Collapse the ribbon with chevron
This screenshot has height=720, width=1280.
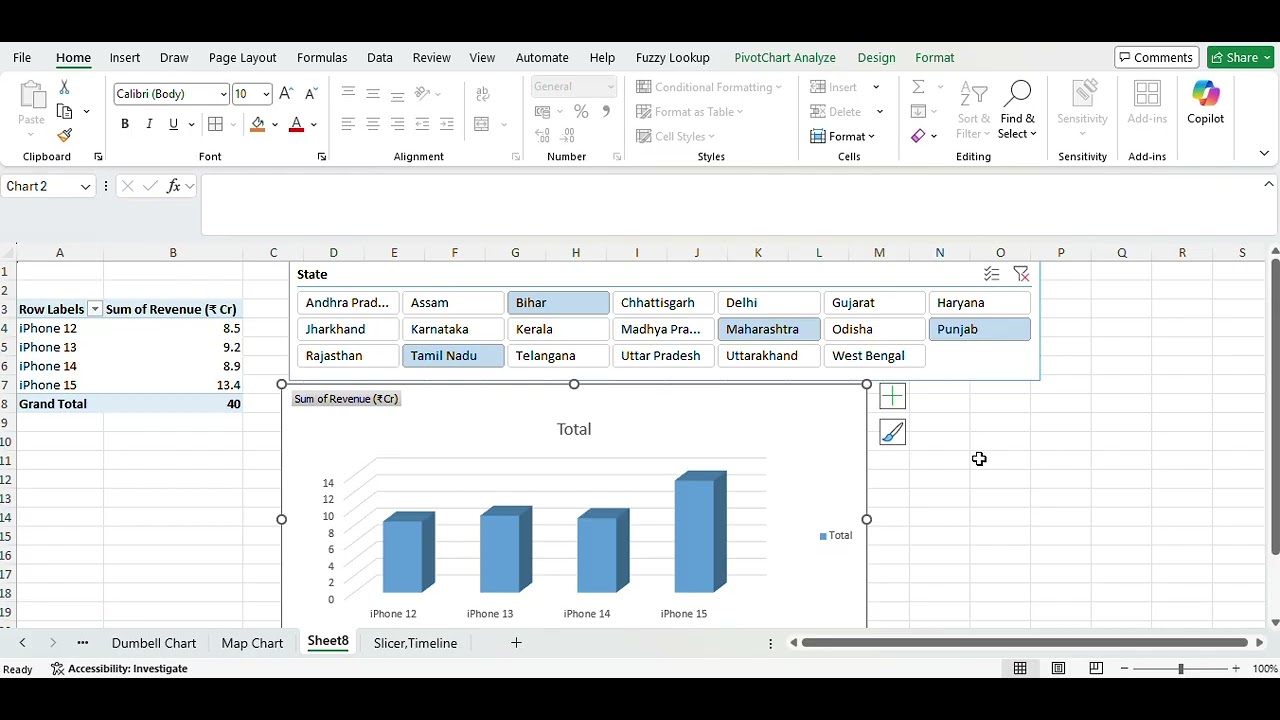(1264, 153)
